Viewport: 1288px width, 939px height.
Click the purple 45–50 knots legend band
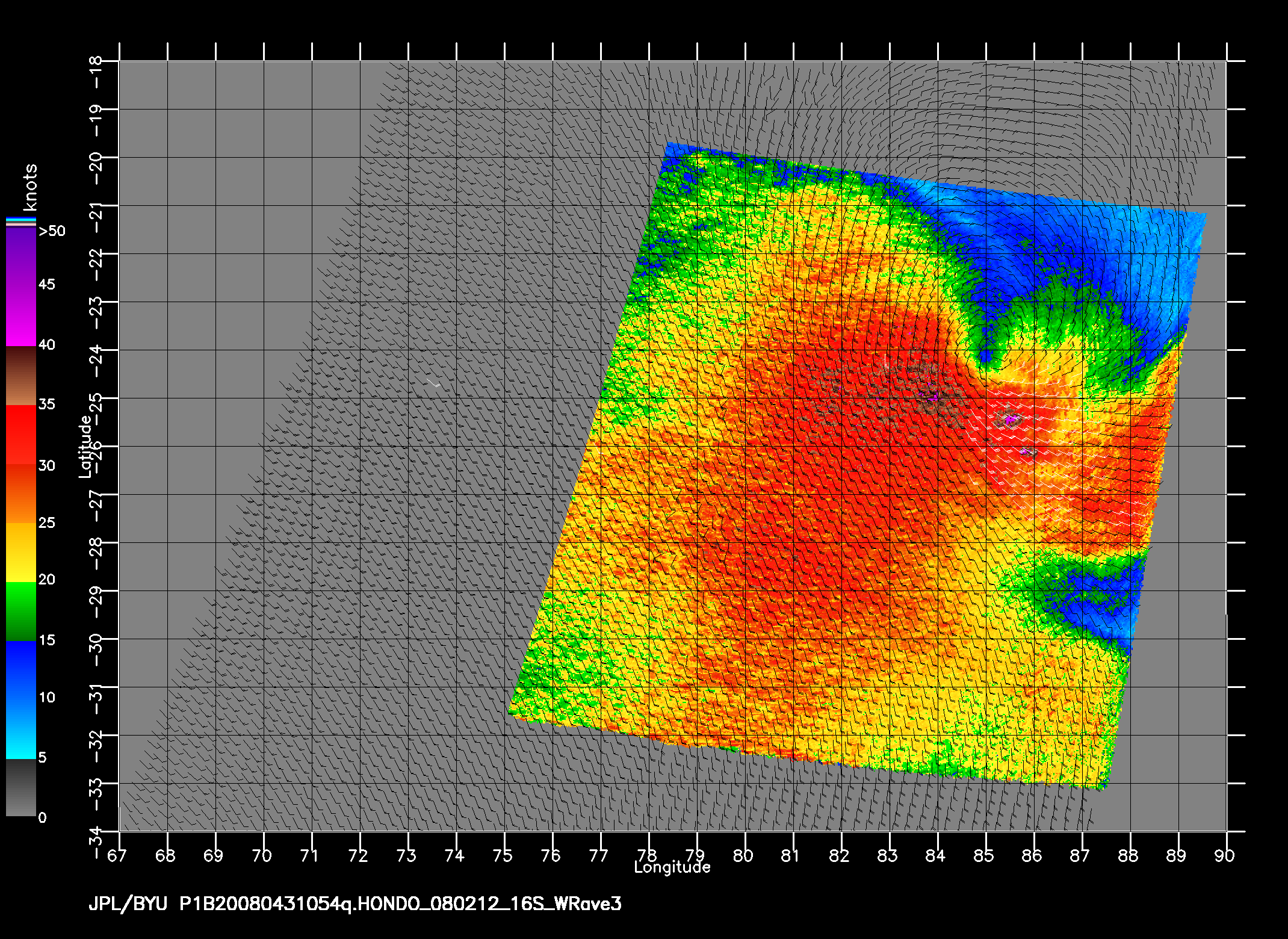tap(20, 257)
